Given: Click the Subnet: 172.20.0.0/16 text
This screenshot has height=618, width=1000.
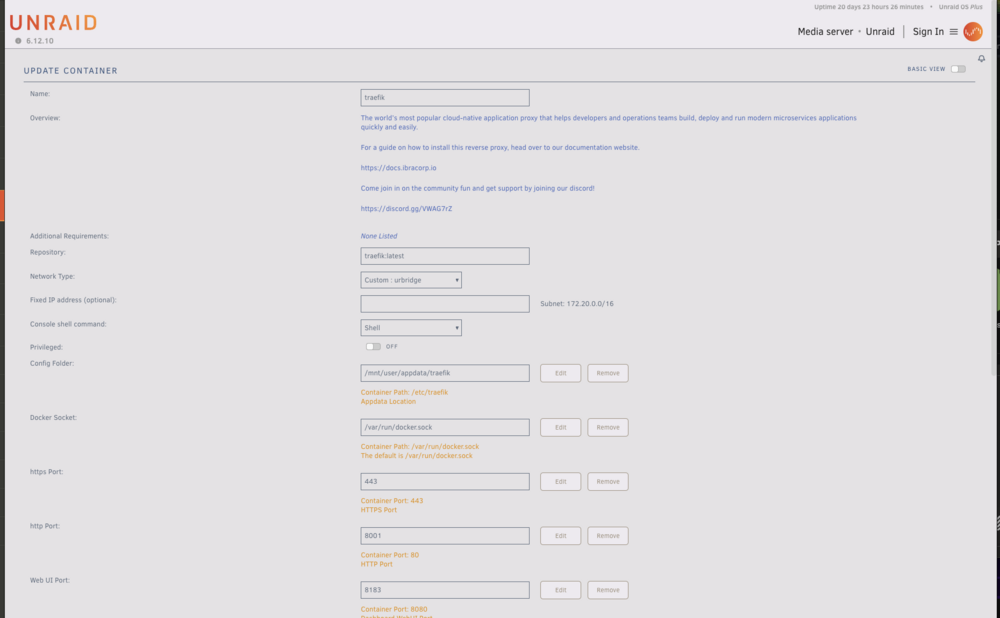Looking at the screenshot, I should coord(577,304).
